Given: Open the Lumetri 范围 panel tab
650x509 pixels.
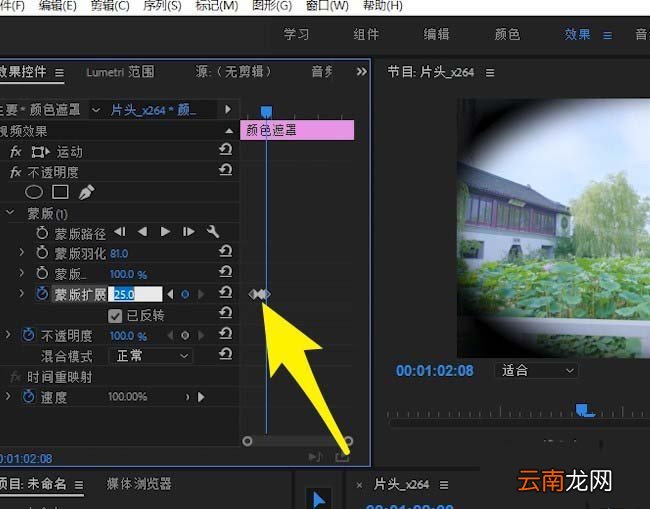Looking at the screenshot, I should pyautogui.click(x=120, y=72).
